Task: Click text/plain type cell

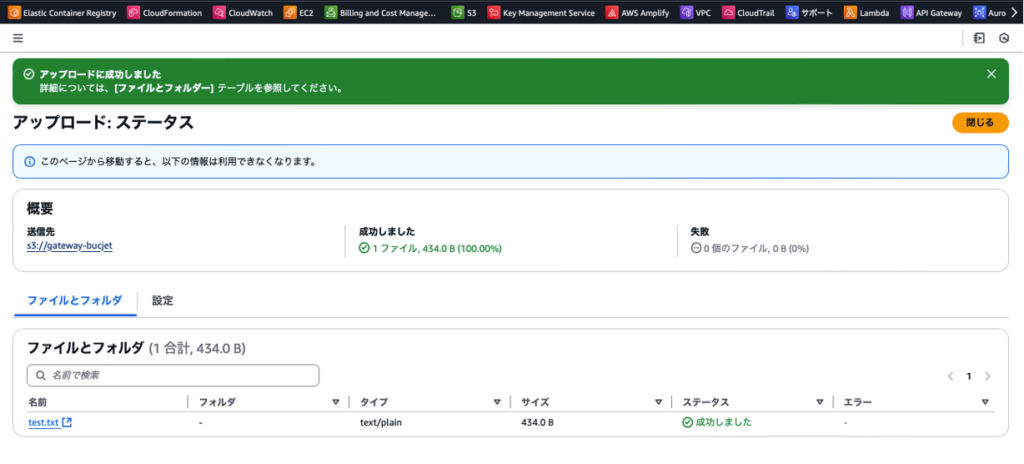Action: (x=381, y=422)
